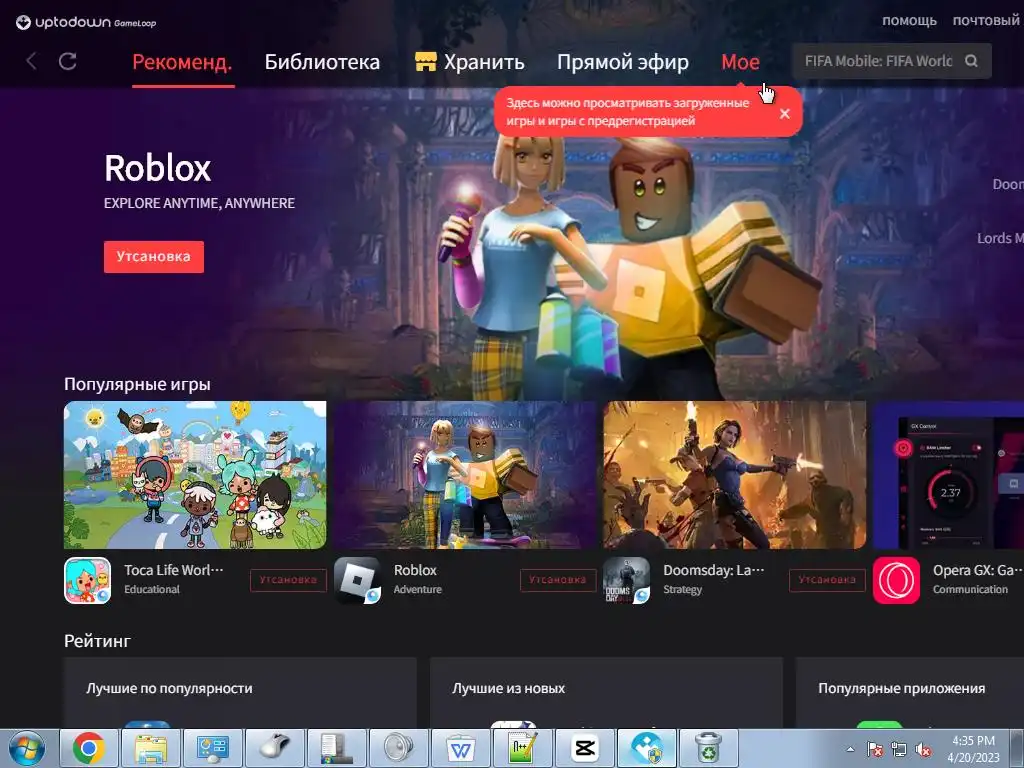This screenshot has width=1024, height=768.
Task: Open the Лучшие по популярности card
Action: point(240,692)
